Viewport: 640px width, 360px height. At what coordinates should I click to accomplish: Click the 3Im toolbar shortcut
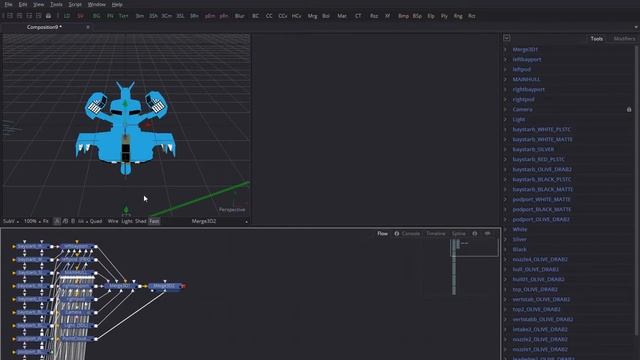tap(140, 16)
